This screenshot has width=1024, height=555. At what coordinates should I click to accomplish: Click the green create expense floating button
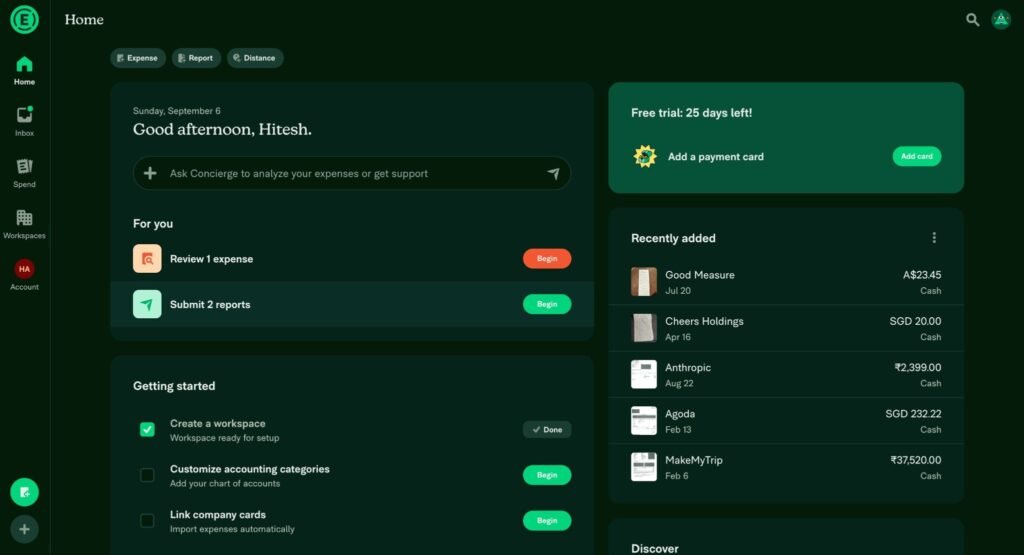point(24,492)
